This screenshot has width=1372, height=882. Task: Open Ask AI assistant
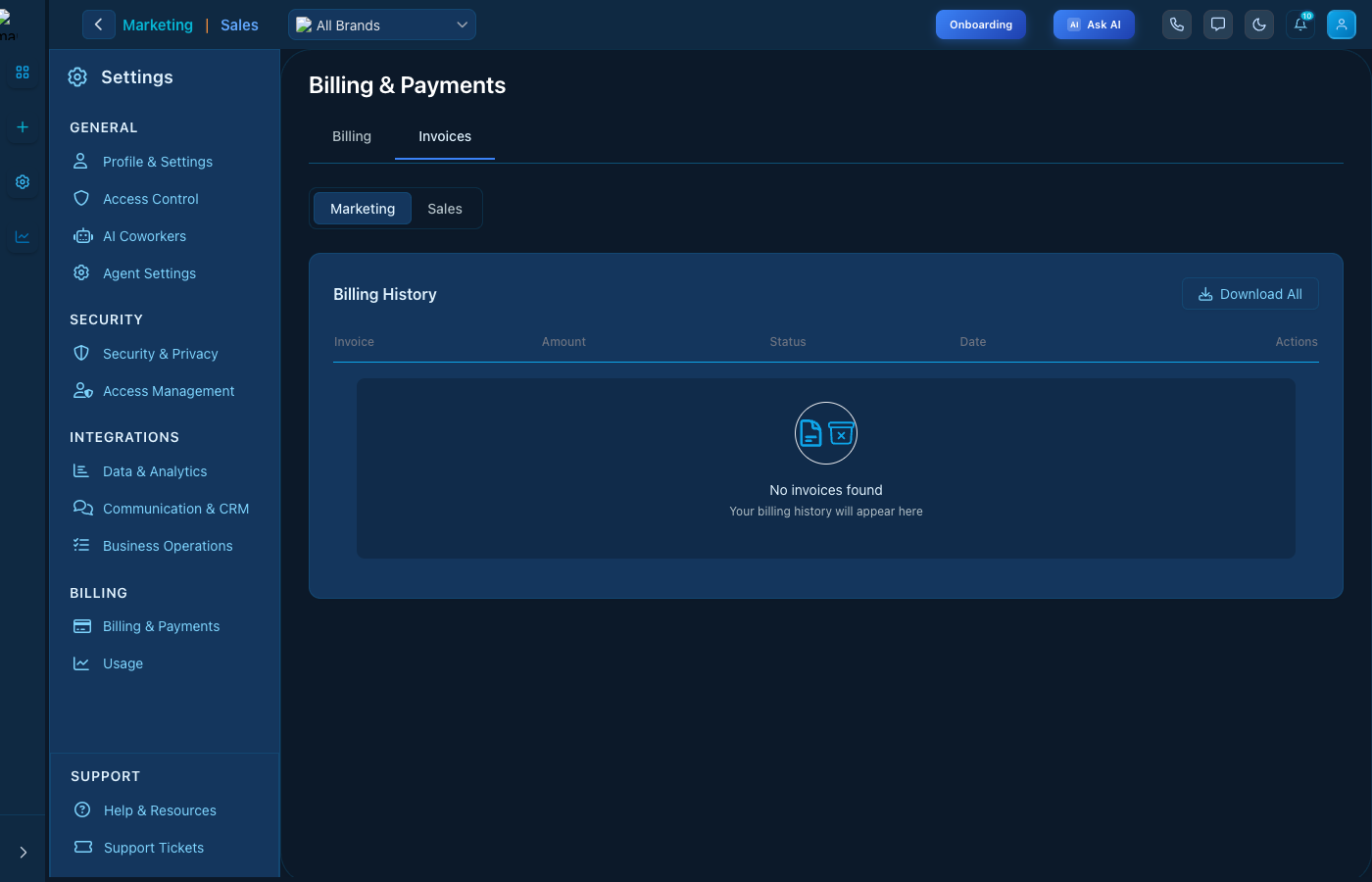(1094, 24)
